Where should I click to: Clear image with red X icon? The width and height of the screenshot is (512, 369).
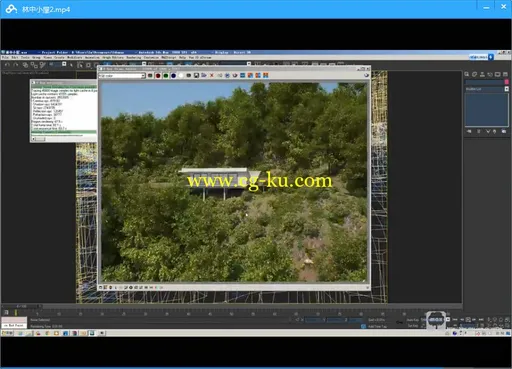[x=212, y=76]
